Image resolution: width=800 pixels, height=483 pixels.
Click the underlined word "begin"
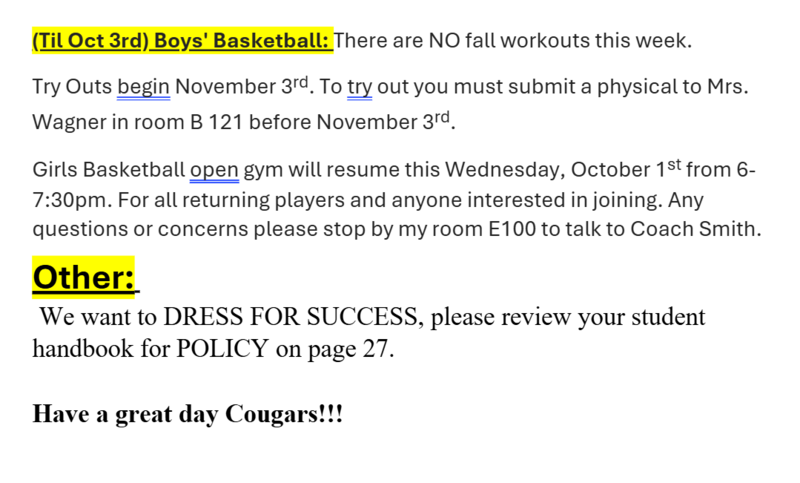click(143, 87)
